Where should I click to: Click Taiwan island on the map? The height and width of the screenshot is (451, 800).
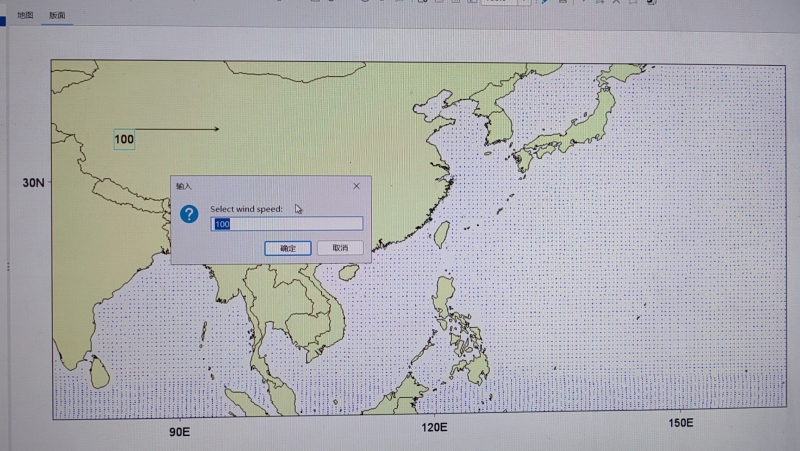pyautogui.click(x=440, y=234)
